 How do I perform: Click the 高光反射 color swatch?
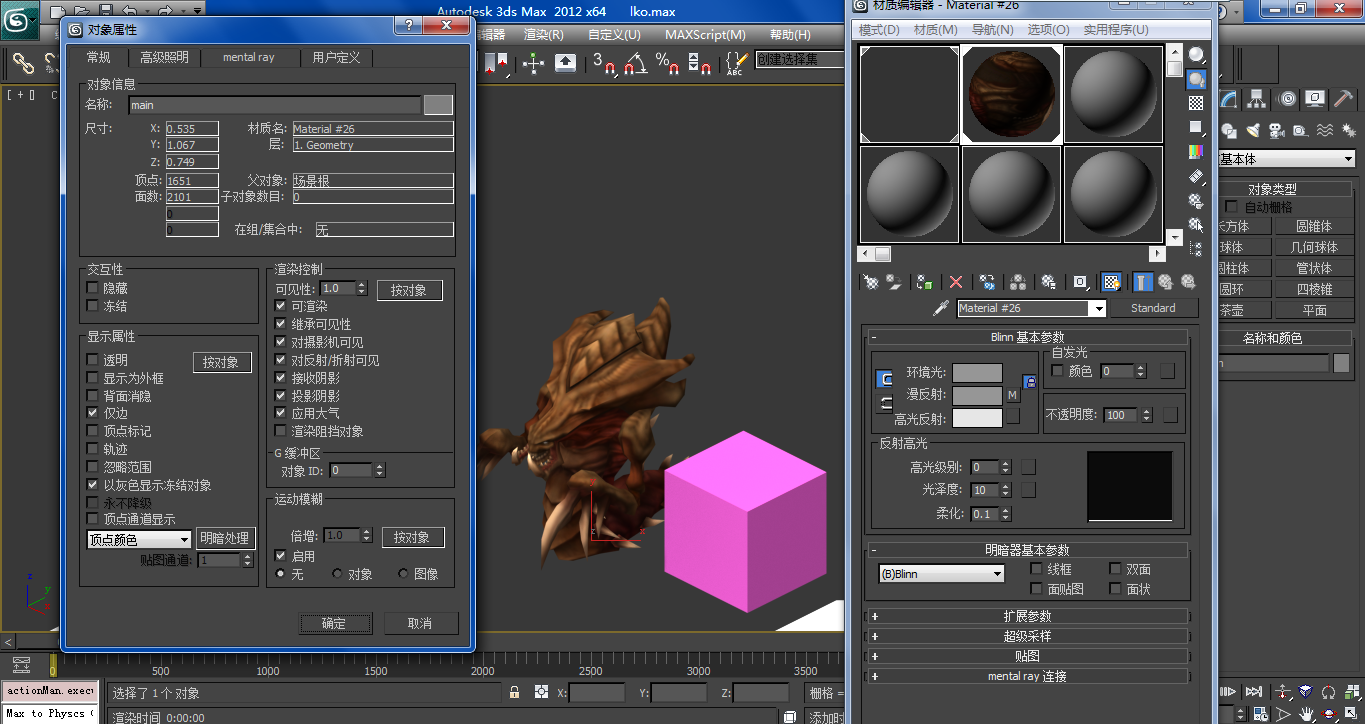coord(977,418)
